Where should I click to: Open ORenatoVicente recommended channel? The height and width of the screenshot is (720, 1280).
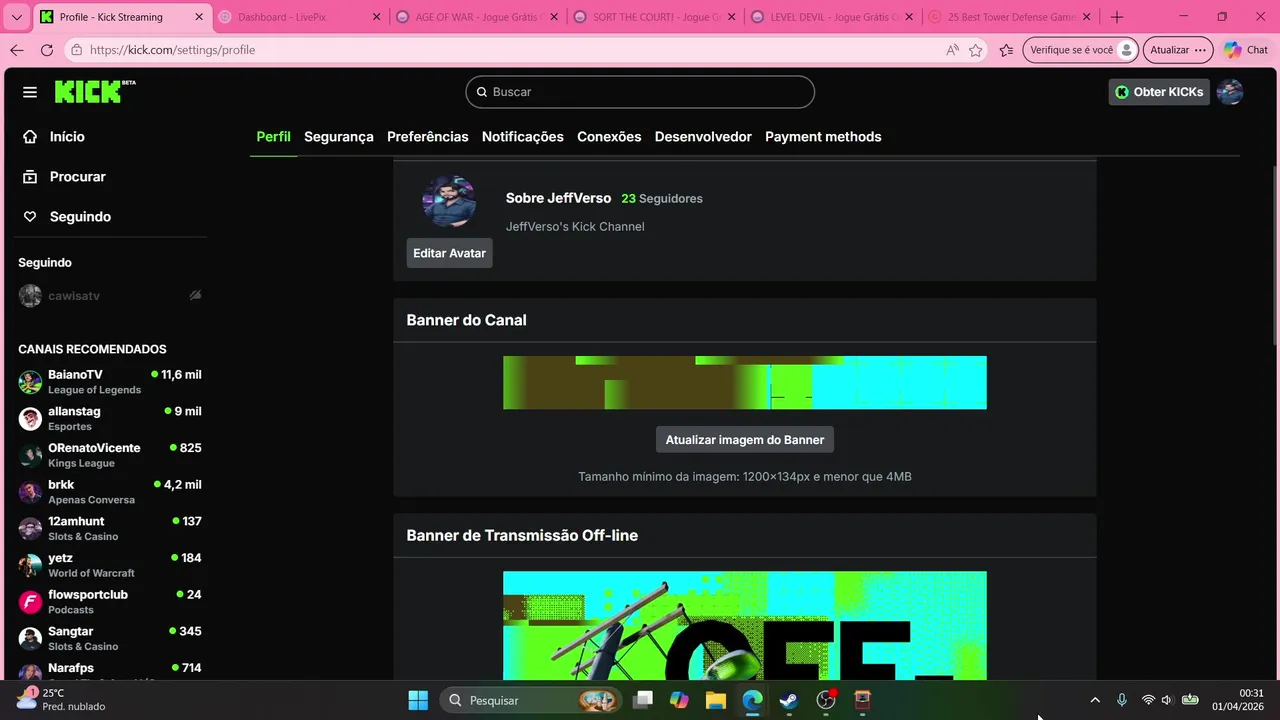(110, 455)
